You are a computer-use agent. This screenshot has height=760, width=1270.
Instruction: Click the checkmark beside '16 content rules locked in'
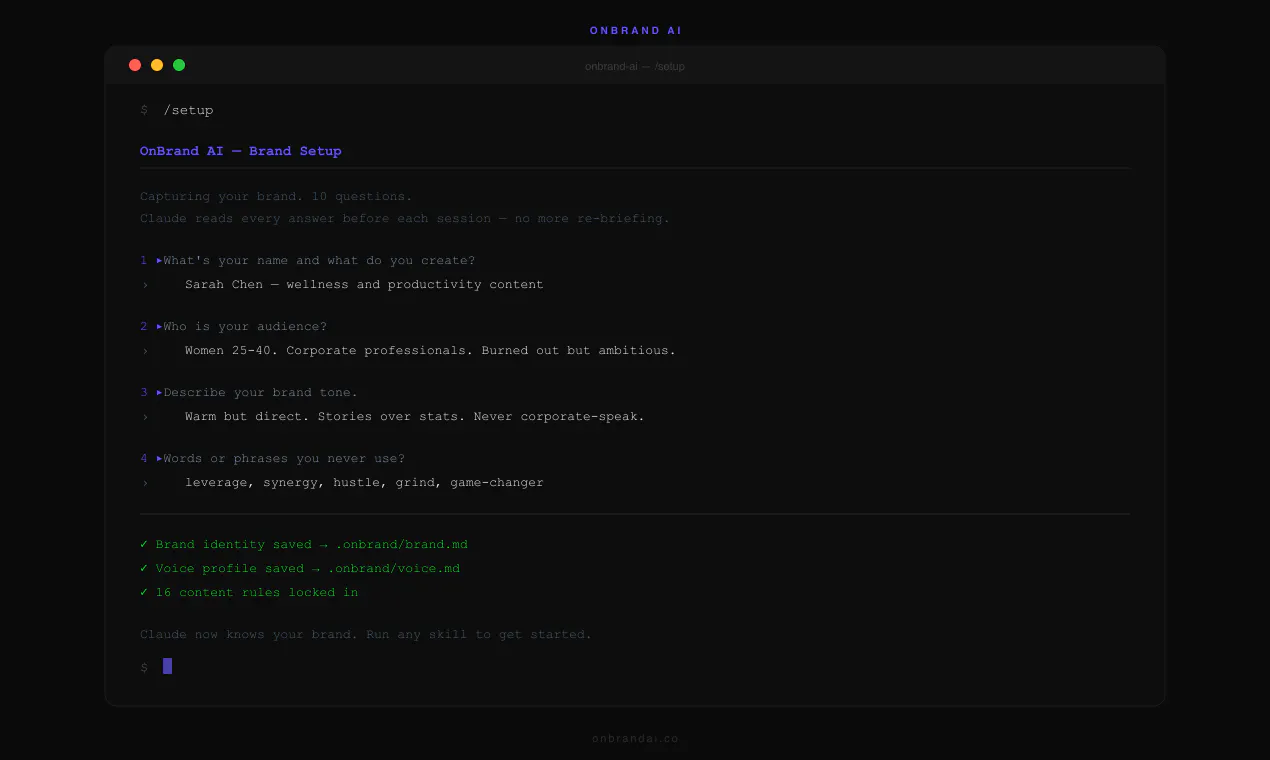point(144,592)
